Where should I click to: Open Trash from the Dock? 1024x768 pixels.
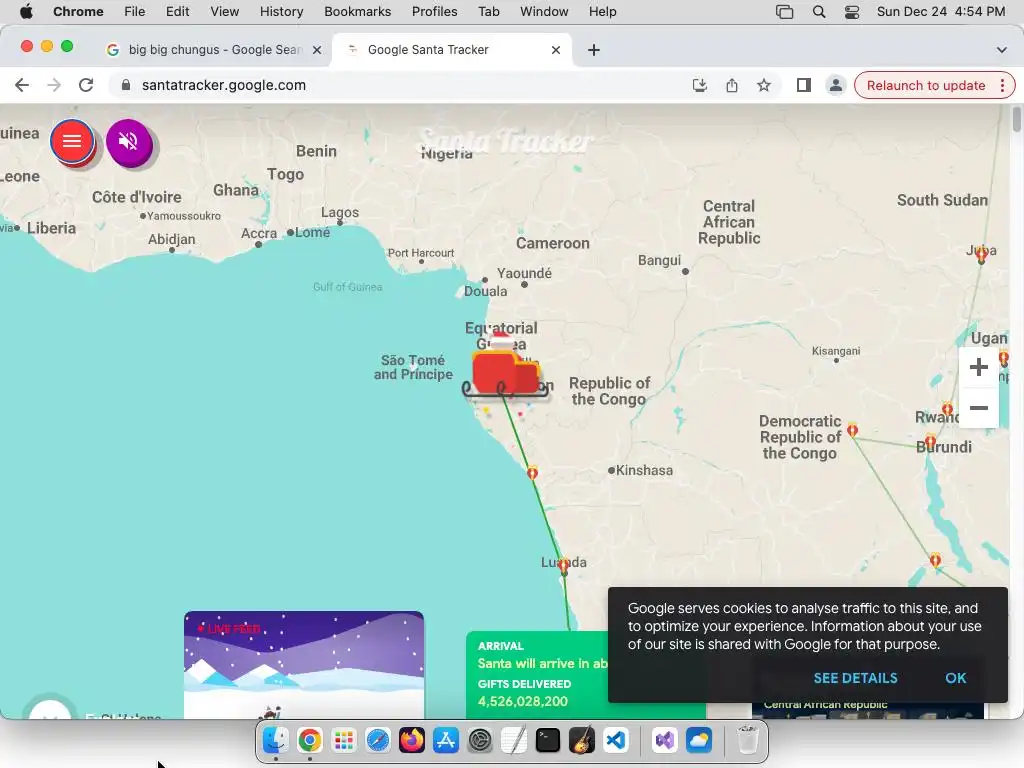coord(747,741)
